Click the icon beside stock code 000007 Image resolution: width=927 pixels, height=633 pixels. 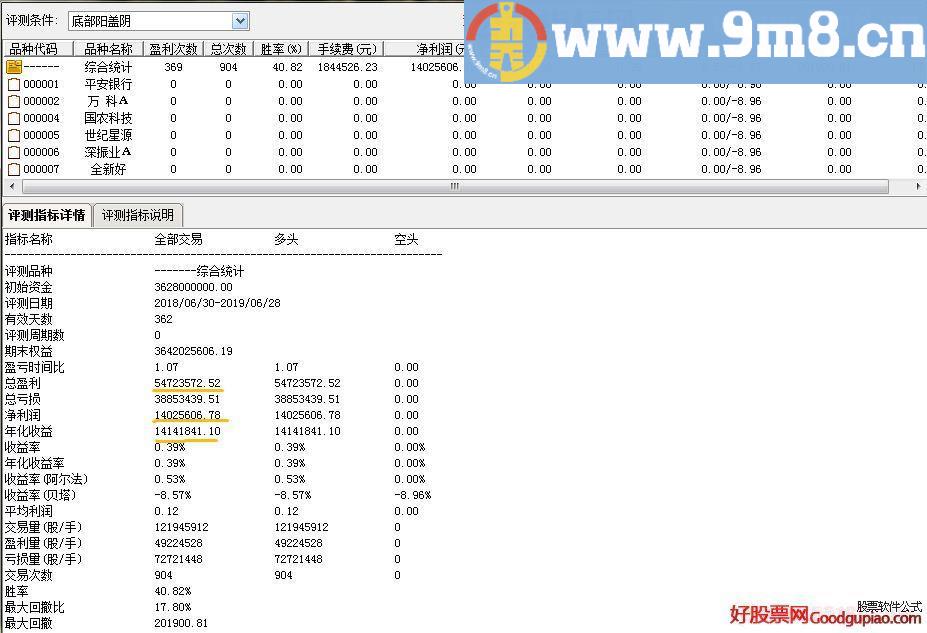(x=14, y=169)
